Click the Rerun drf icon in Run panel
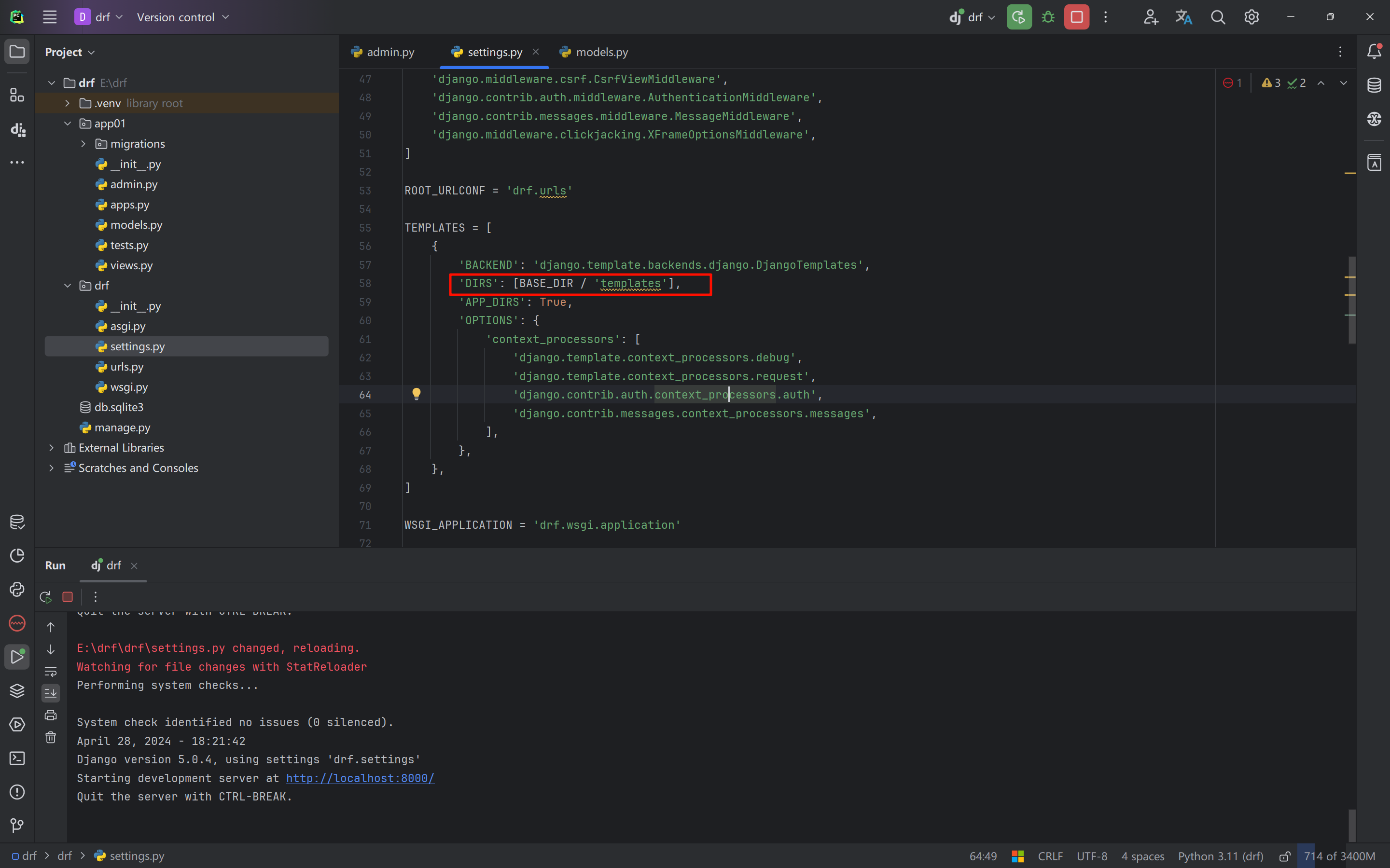Image resolution: width=1390 pixels, height=868 pixels. click(x=46, y=597)
